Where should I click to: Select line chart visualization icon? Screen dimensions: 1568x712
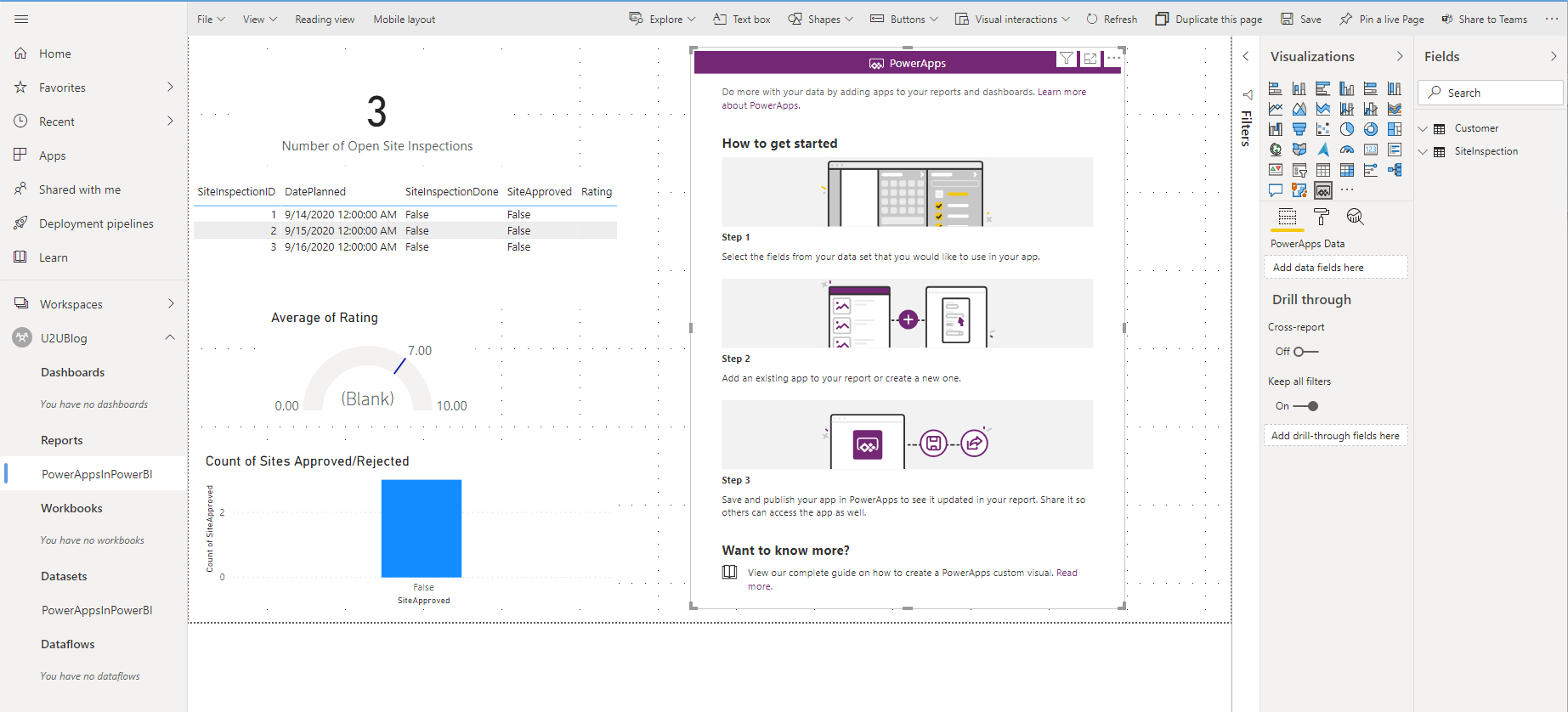1276,109
